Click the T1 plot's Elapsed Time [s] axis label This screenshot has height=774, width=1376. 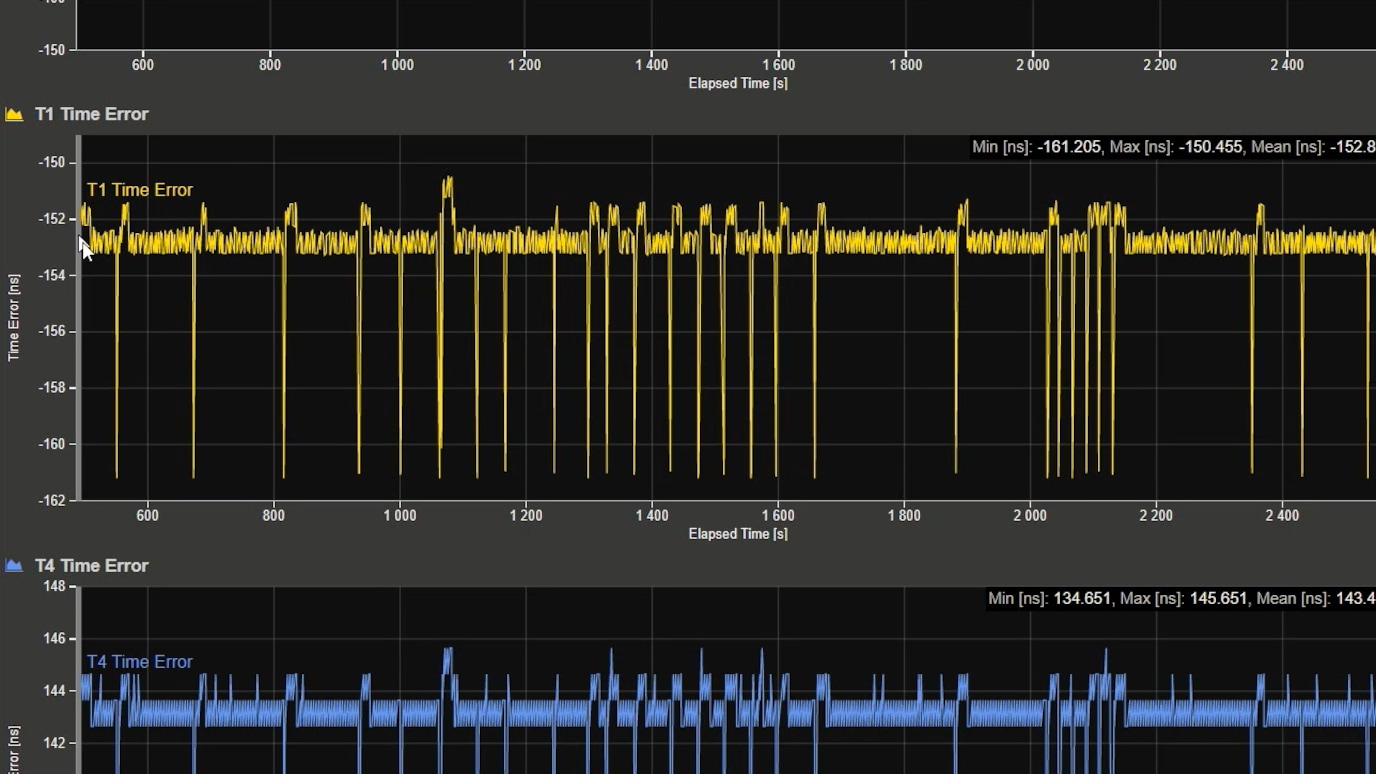pyautogui.click(x=738, y=534)
